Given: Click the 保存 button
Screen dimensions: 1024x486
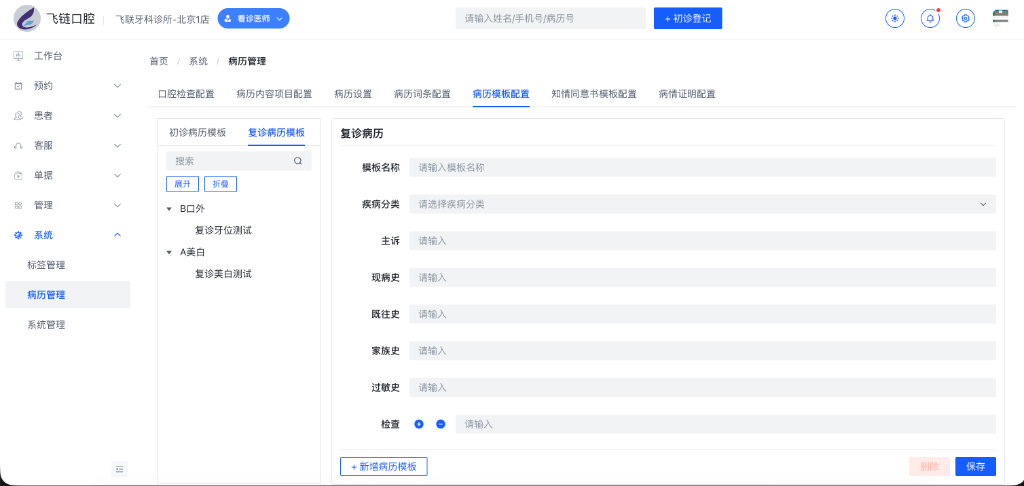Looking at the screenshot, I should (976, 466).
